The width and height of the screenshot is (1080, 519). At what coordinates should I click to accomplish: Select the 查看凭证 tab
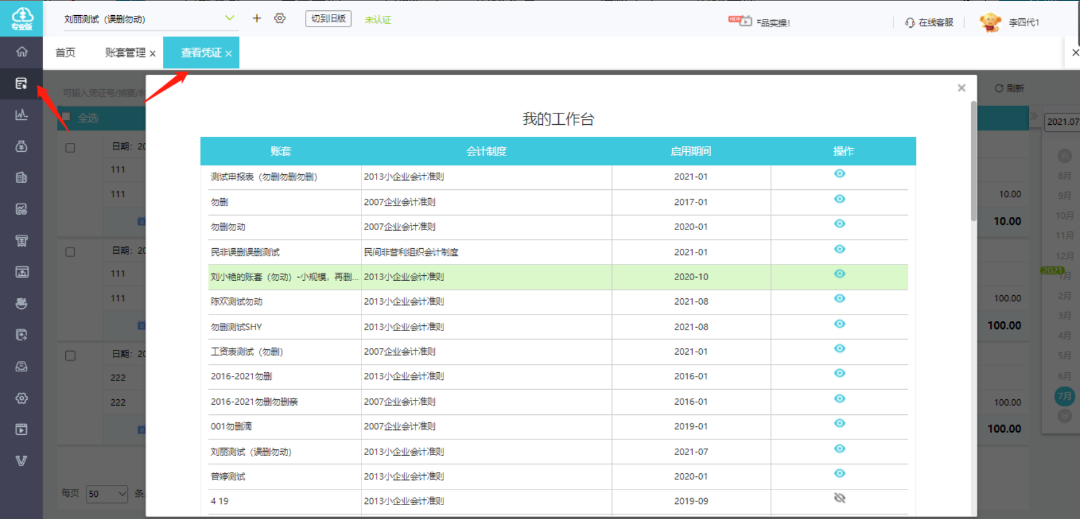(201, 53)
